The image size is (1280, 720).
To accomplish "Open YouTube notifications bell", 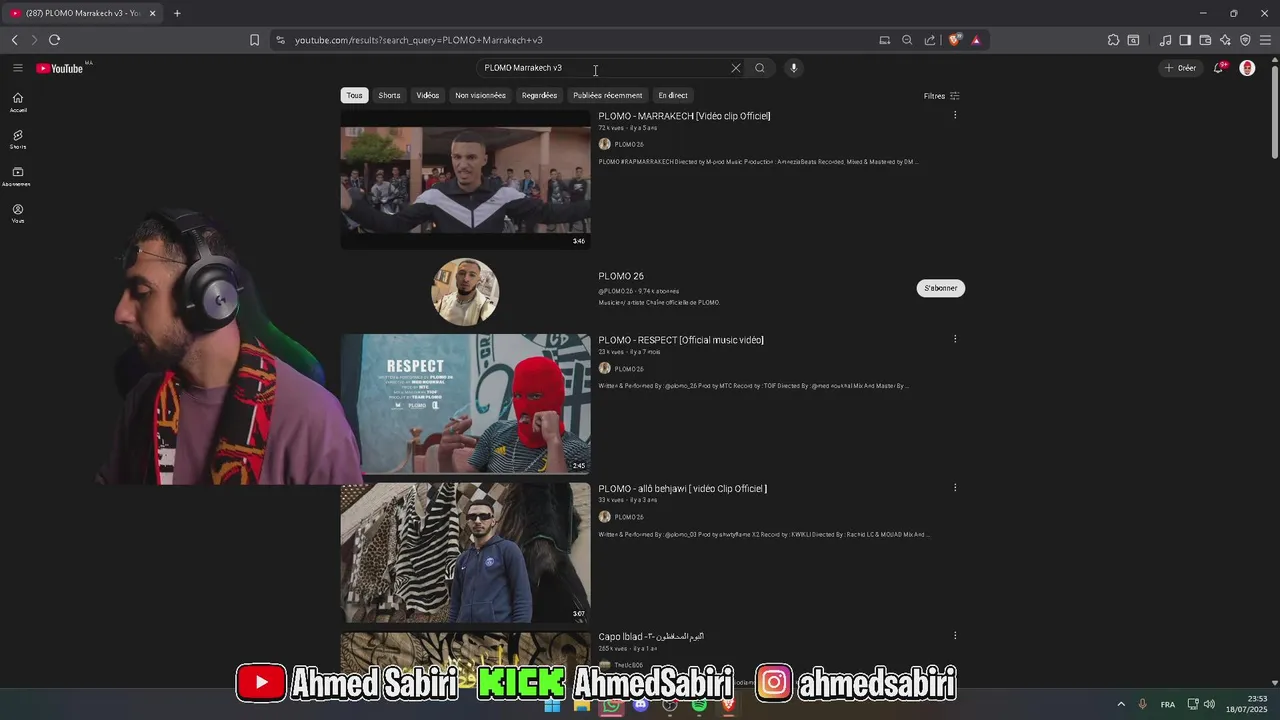I will (x=1219, y=68).
